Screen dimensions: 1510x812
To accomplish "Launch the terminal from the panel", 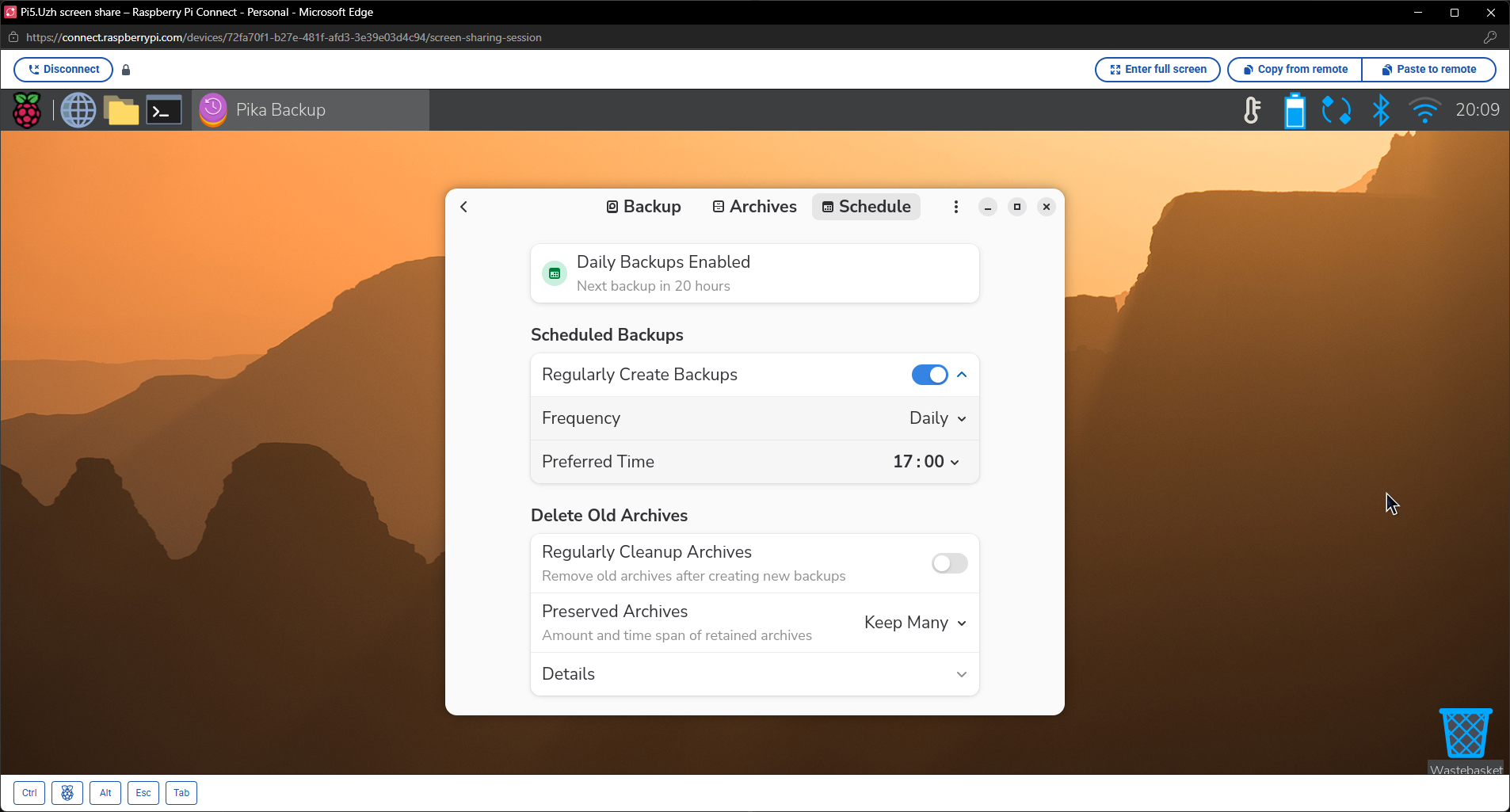I will (164, 110).
